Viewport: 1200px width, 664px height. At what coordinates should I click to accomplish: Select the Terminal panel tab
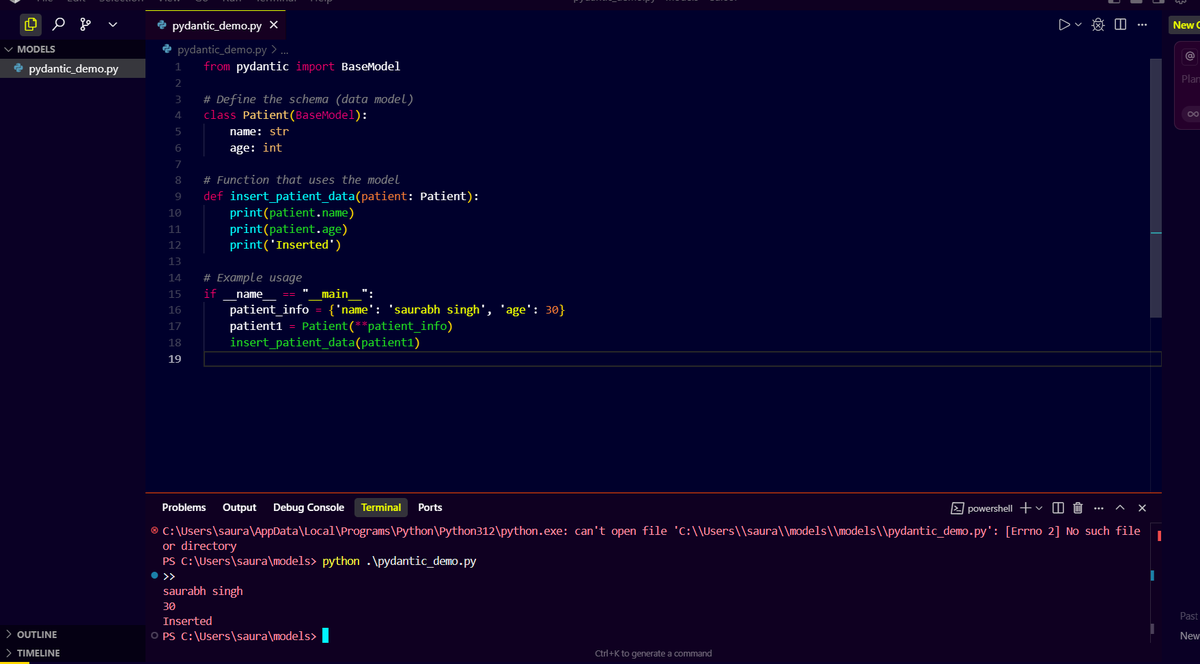(381, 508)
